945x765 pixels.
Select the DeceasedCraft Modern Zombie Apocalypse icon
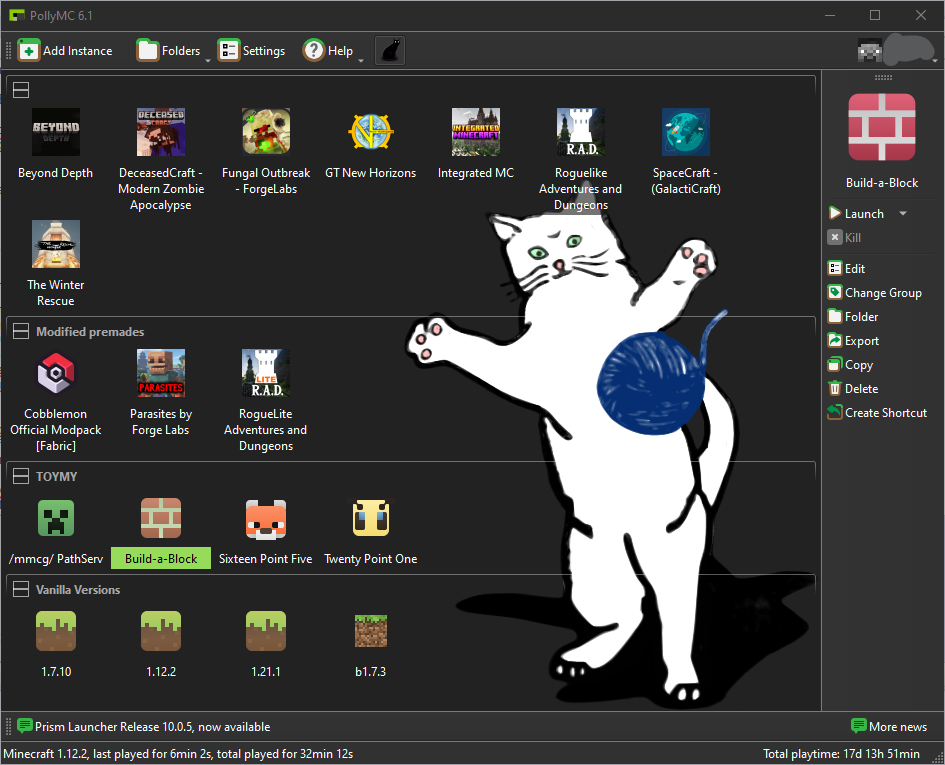pos(160,132)
